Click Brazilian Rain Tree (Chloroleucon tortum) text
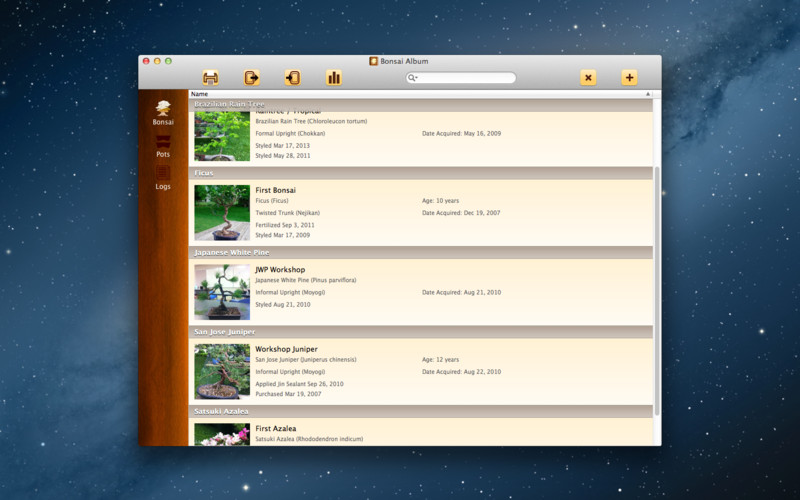800x500 pixels. pyautogui.click(x=311, y=121)
